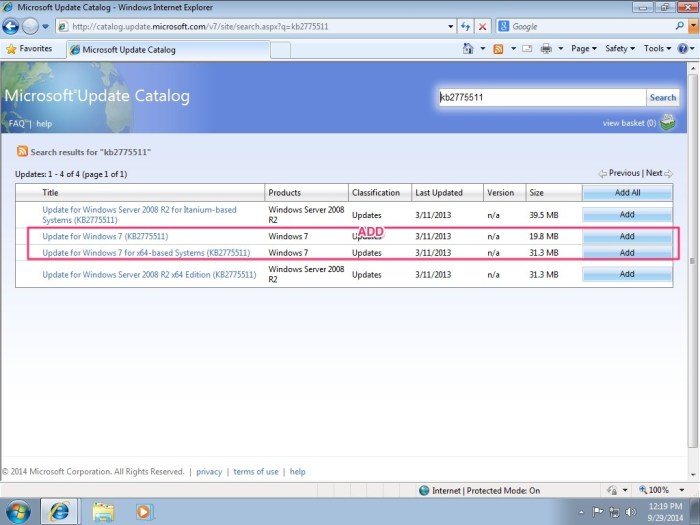Open Windows Explorer folder taskbar icon
The height and width of the screenshot is (525, 700).
pos(104,512)
